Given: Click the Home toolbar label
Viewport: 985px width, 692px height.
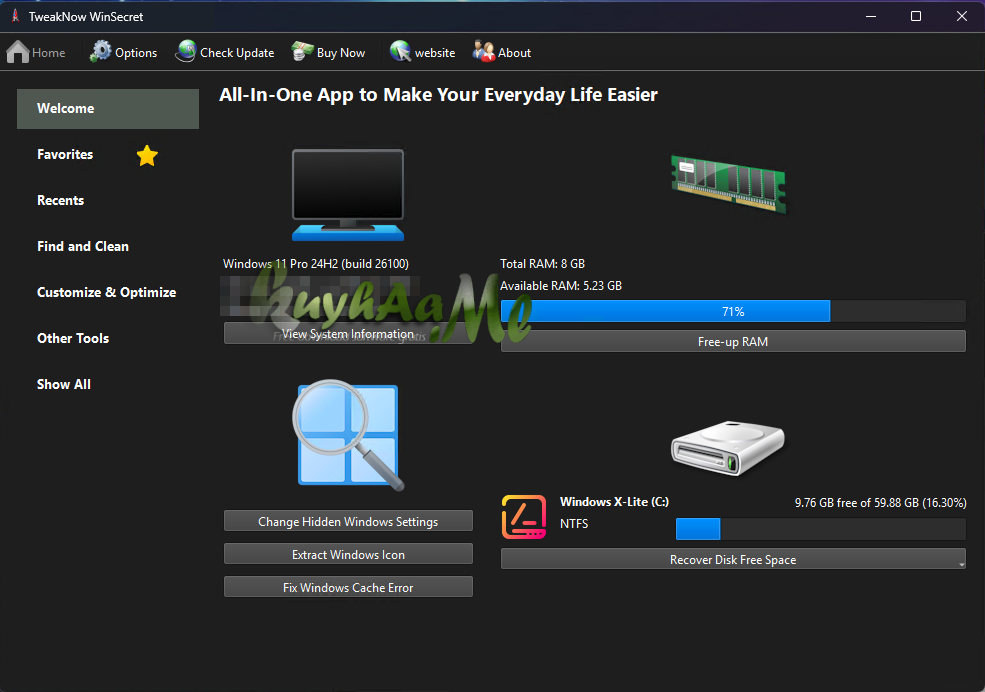Looking at the screenshot, I should click(48, 53).
